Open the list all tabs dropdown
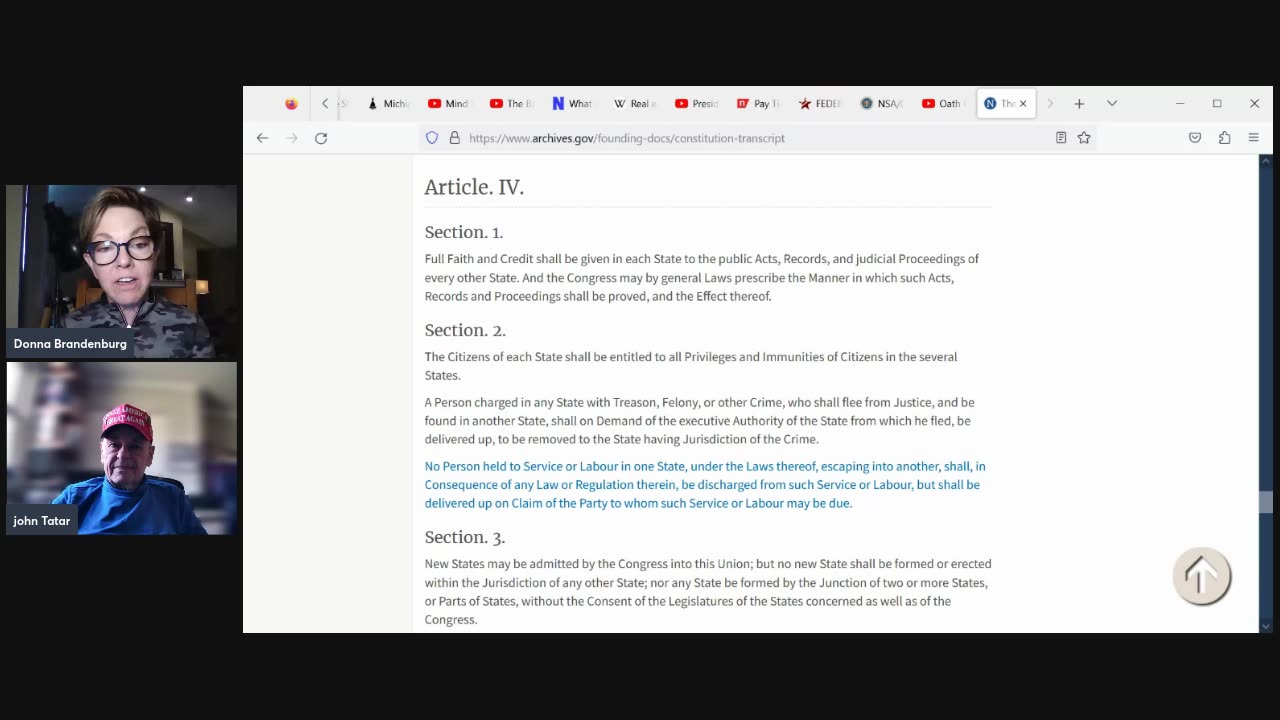Screen dimensions: 1280x720 [x=1111, y=103]
